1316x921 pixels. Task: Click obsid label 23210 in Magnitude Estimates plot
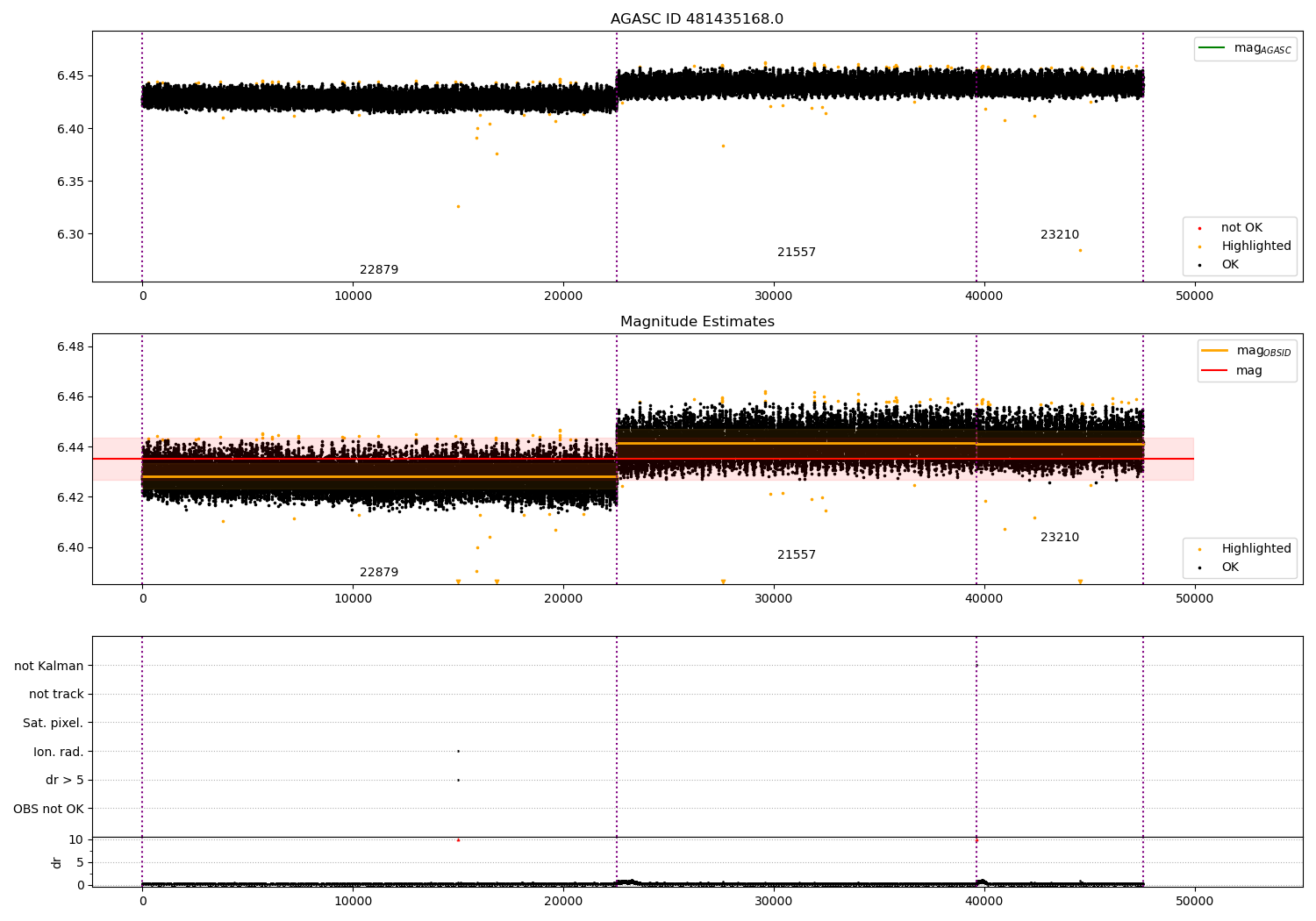coord(1060,538)
